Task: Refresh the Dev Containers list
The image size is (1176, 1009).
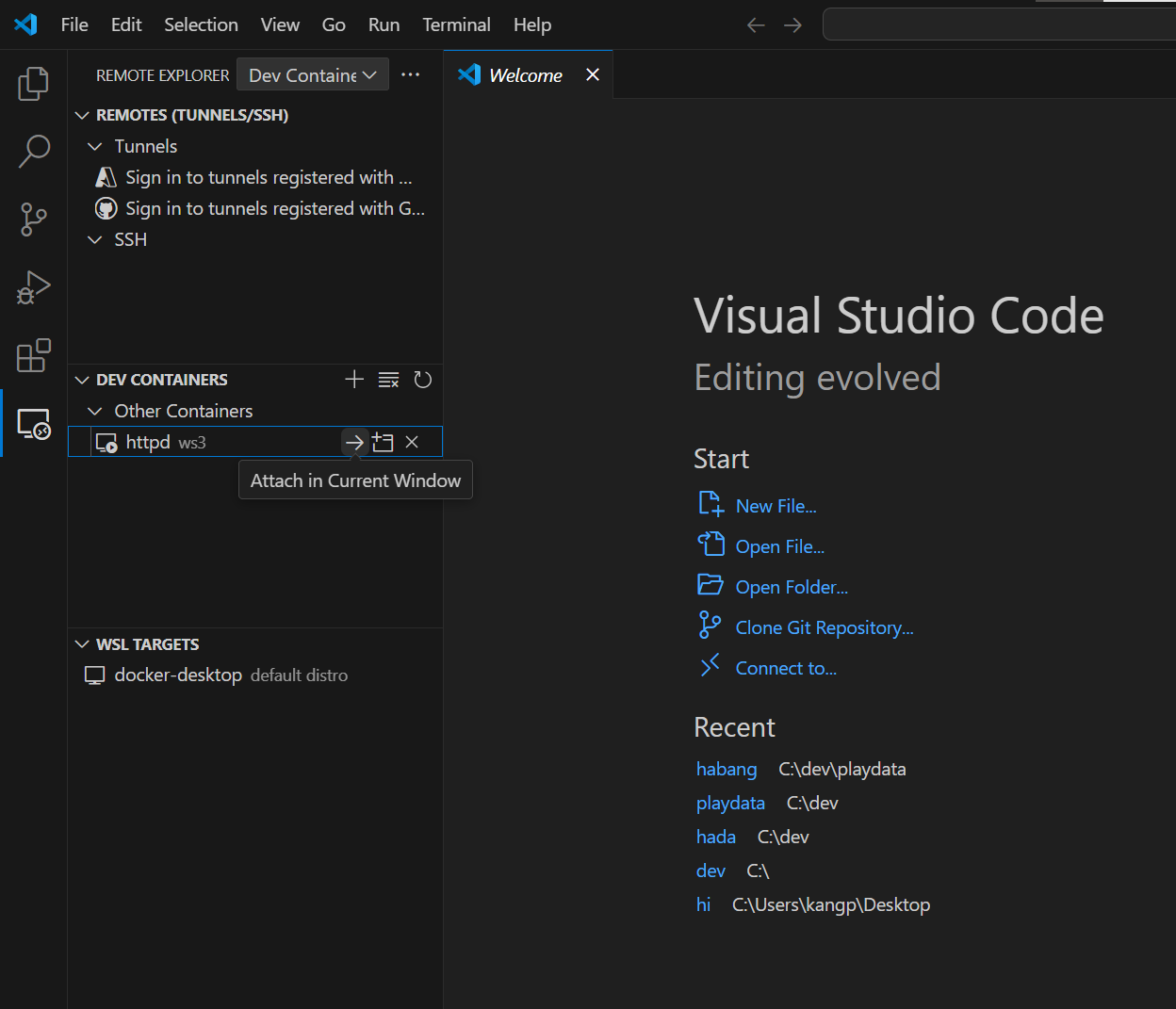Action: pyautogui.click(x=423, y=380)
